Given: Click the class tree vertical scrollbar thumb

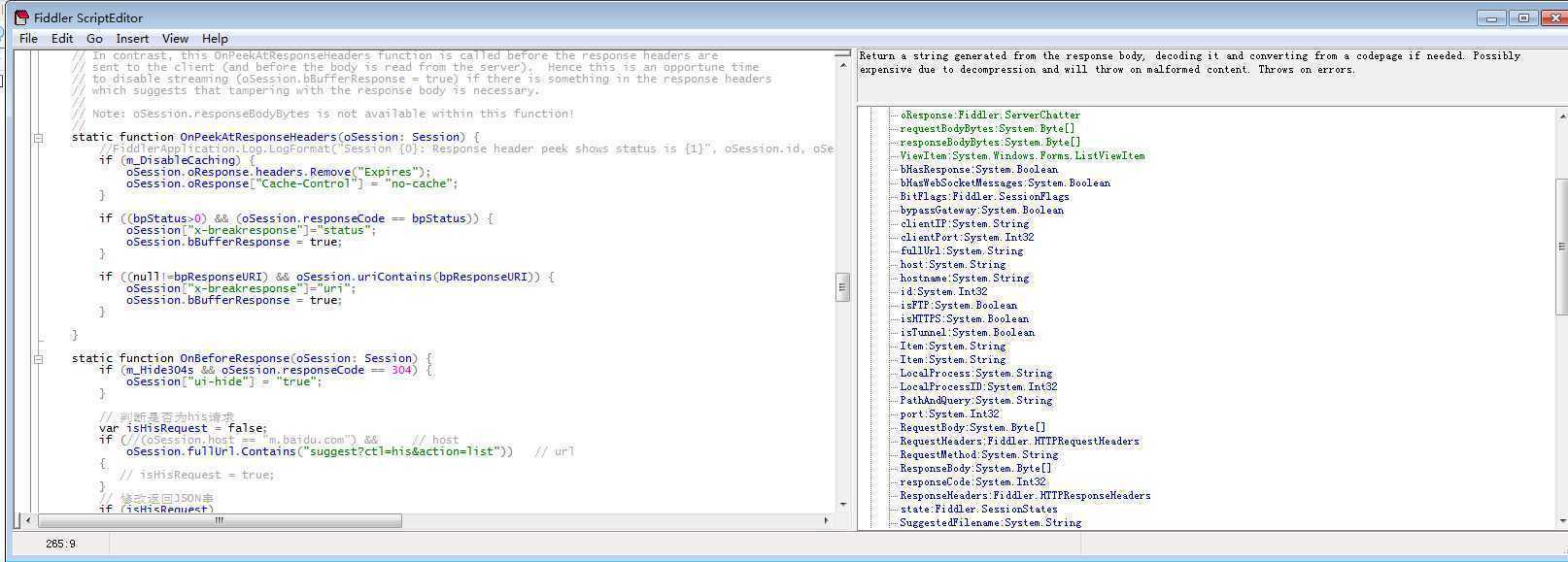Looking at the screenshot, I should (x=1561, y=247).
